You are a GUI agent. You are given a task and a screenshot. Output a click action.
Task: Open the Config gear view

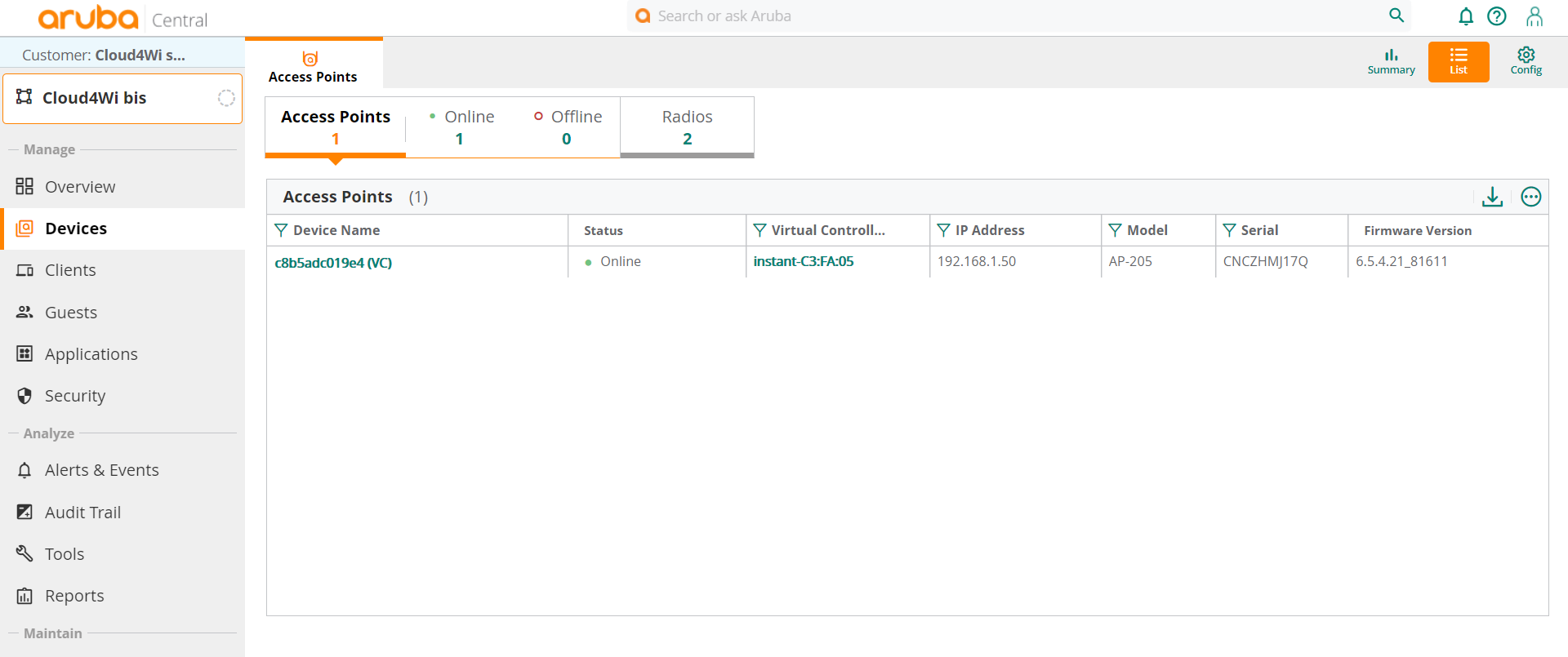tap(1526, 61)
